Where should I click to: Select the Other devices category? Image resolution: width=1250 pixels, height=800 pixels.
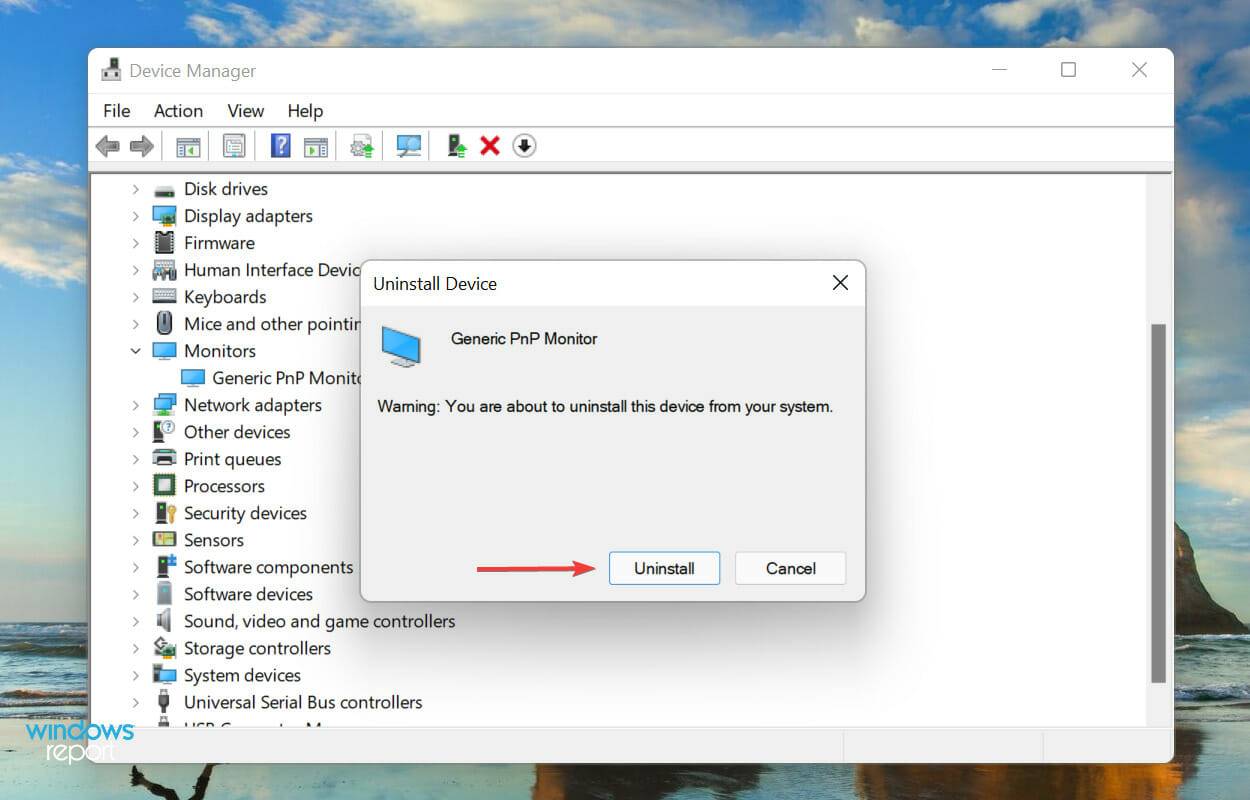point(237,431)
